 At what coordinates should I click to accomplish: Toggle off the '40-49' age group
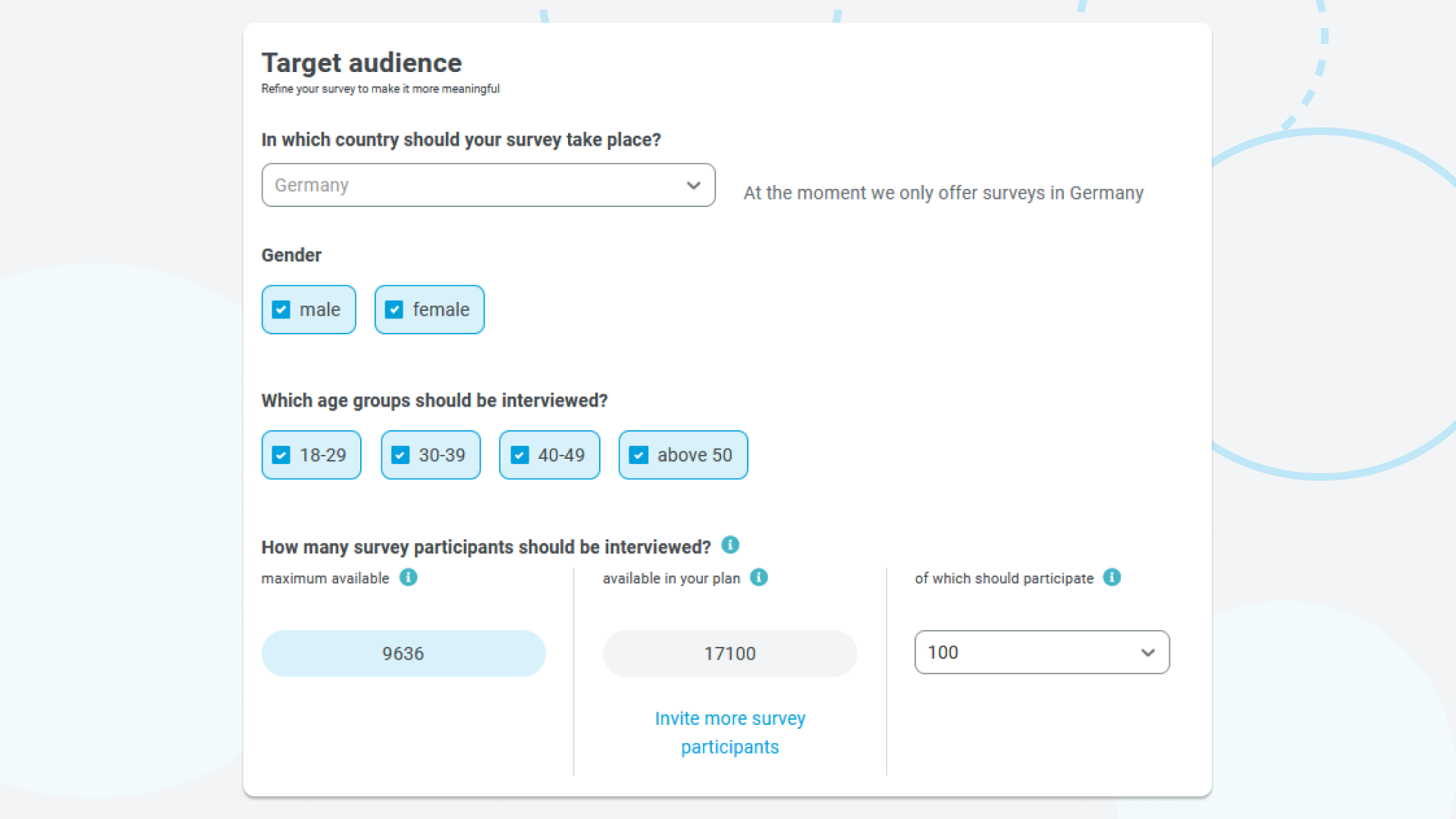(x=519, y=455)
